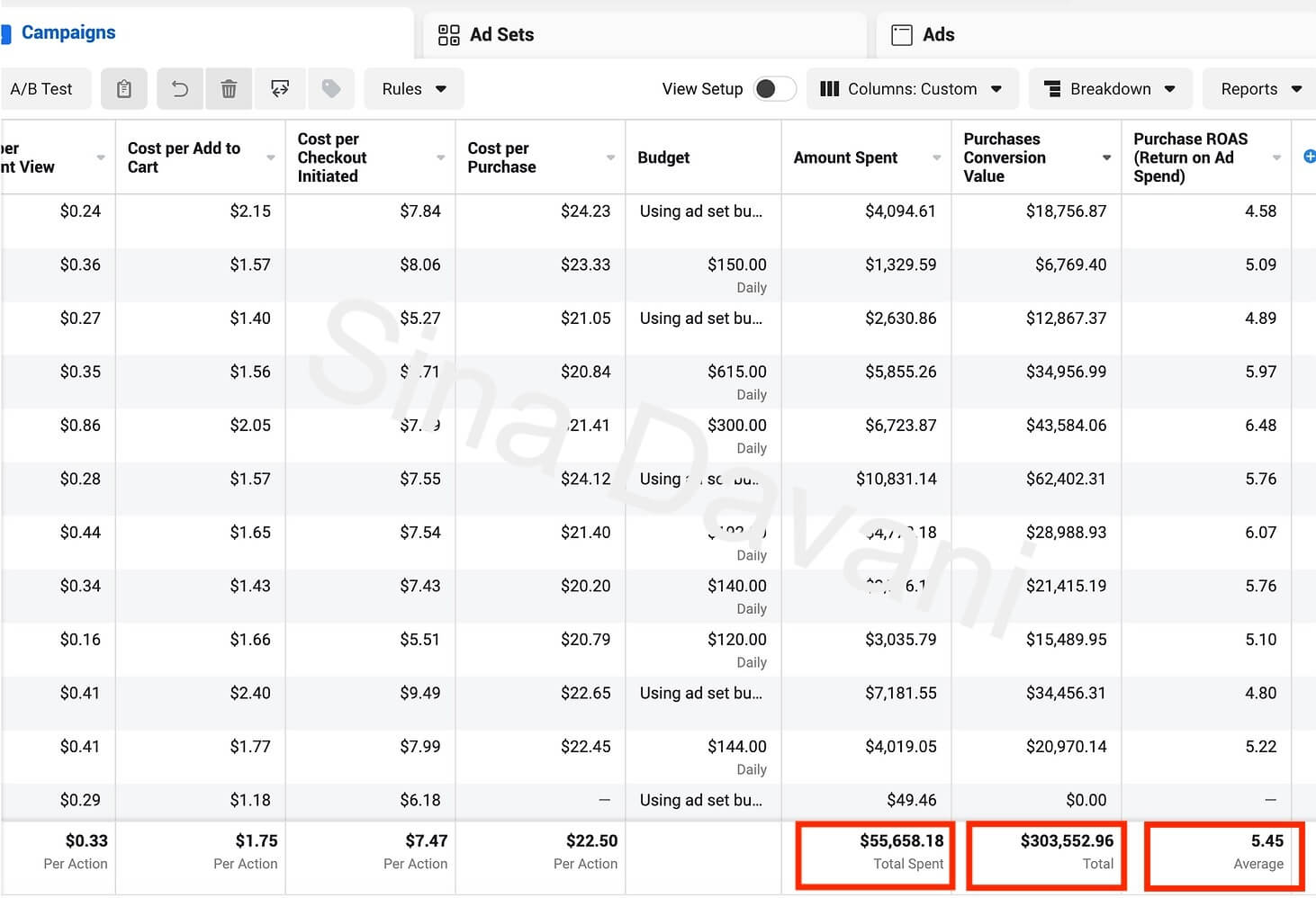
Task: Toggle the View Setup switch
Action: point(774,89)
